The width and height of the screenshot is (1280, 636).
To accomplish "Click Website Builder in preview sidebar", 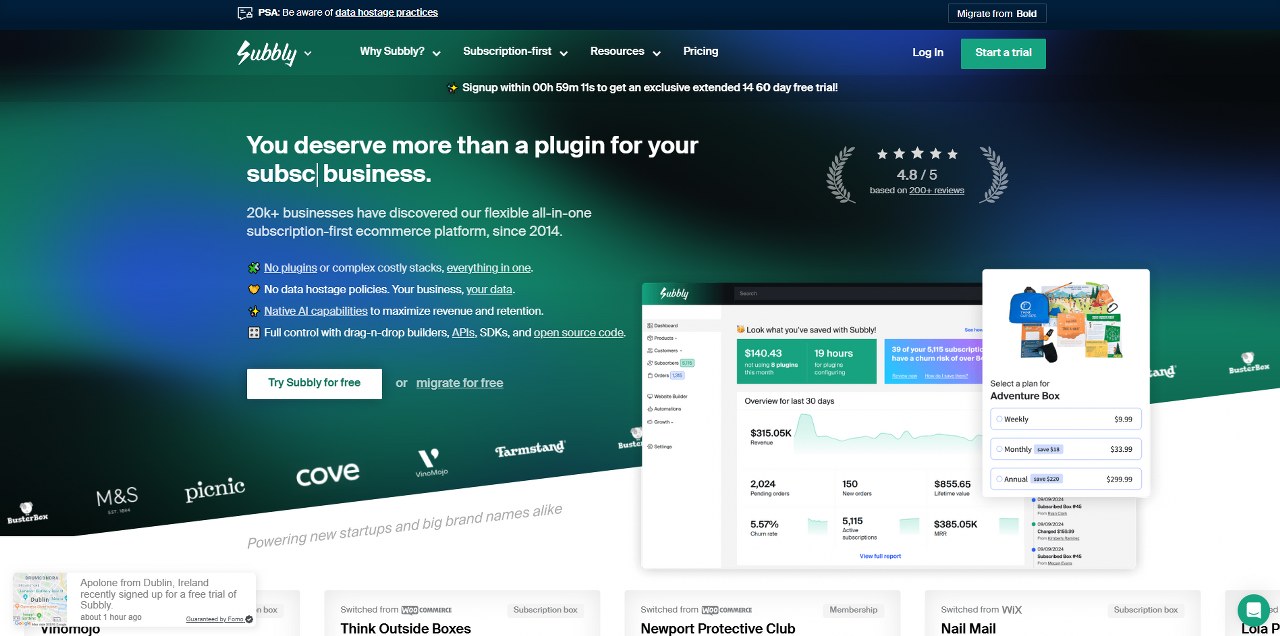I will (667, 397).
